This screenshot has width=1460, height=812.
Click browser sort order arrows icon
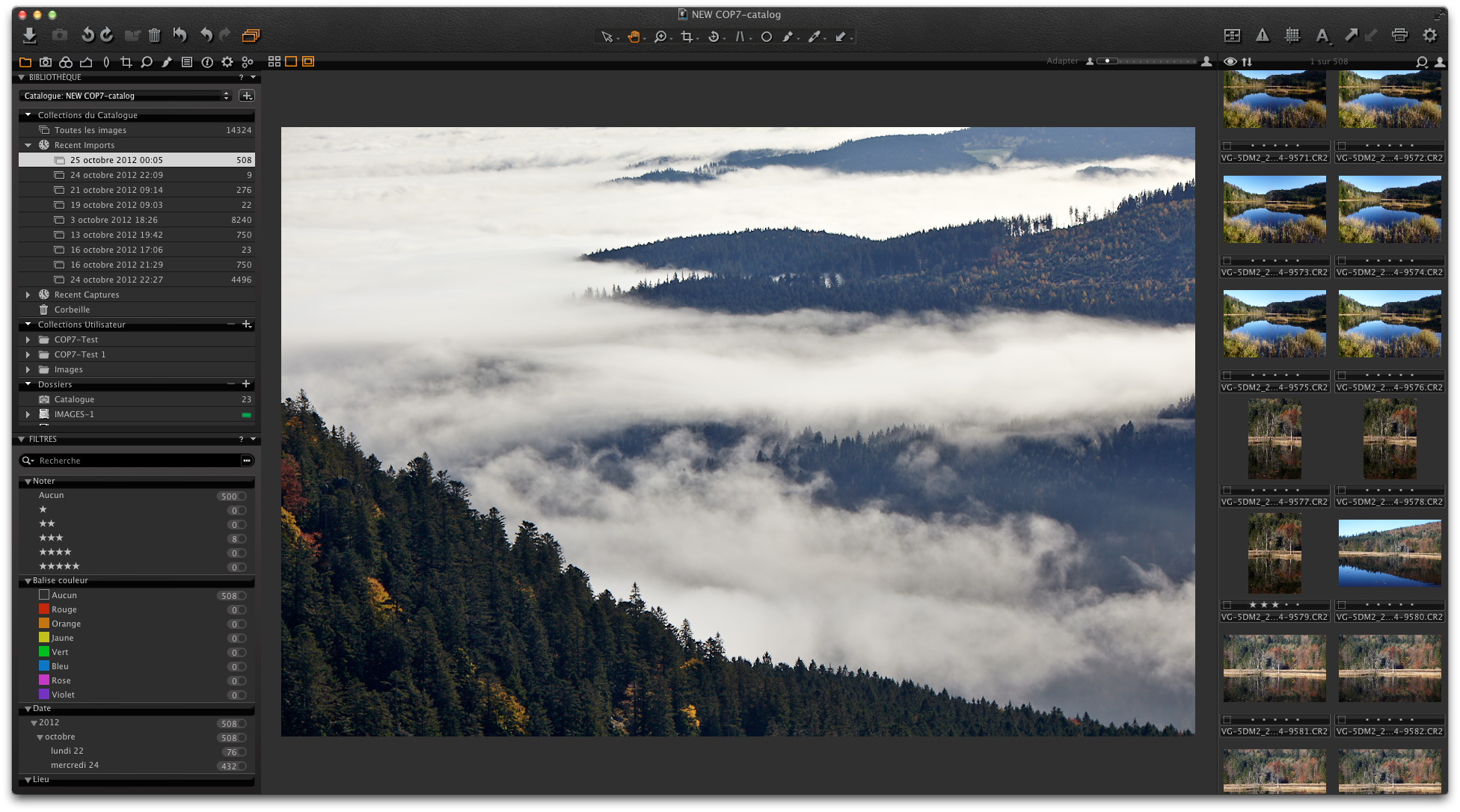tap(1247, 61)
